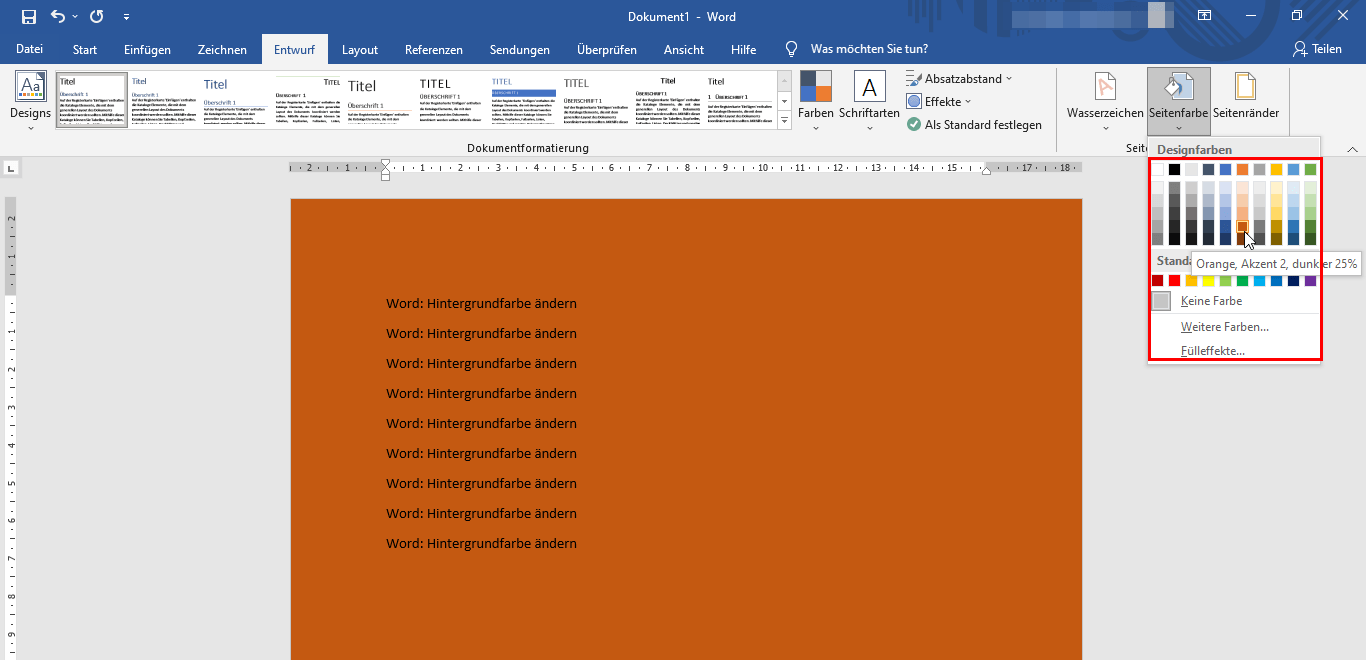
Task: Expand the full style set gallery
Action: [785, 119]
